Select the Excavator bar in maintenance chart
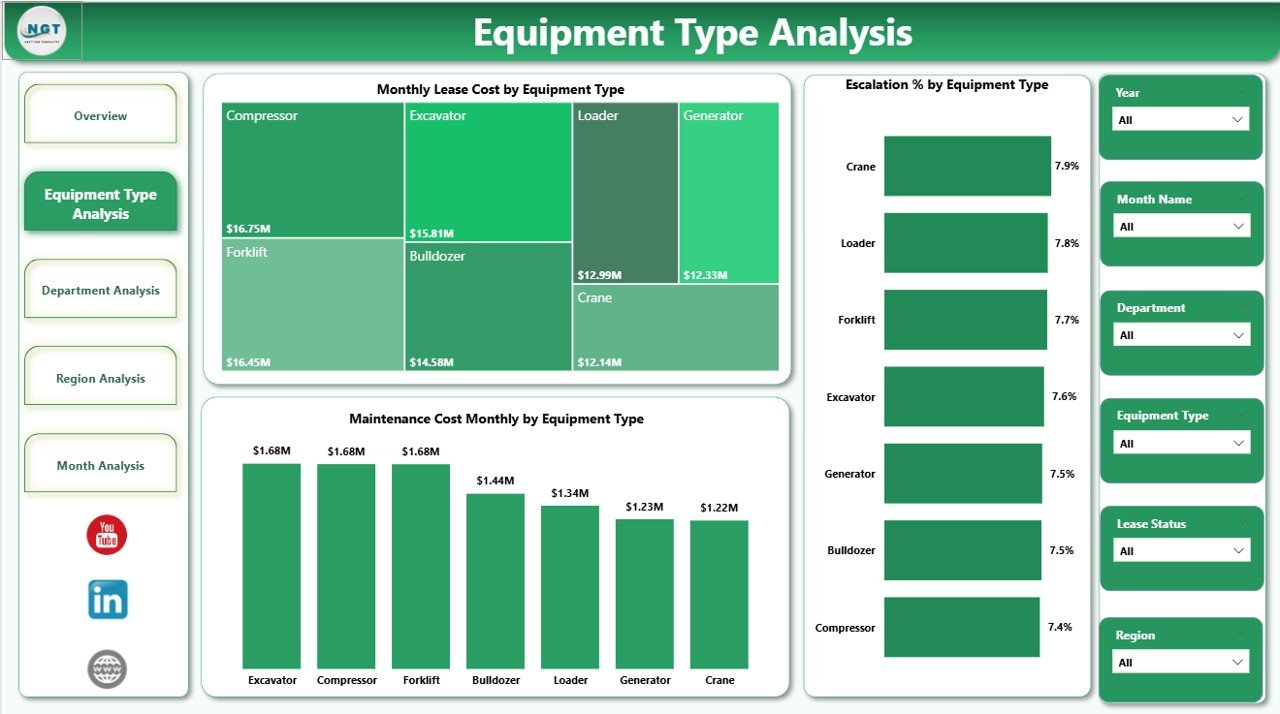This screenshot has width=1280, height=714. pyautogui.click(x=271, y=565)
